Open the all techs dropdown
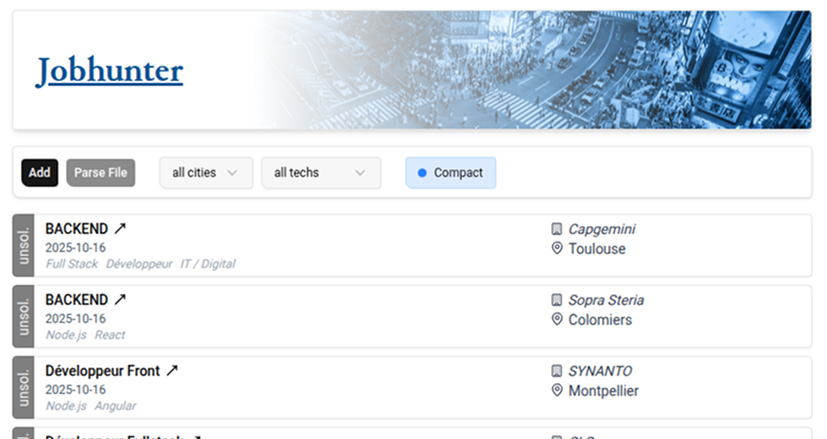Viewport: 827px width, 439px height. pyautogui.click(x=321, y=173)
